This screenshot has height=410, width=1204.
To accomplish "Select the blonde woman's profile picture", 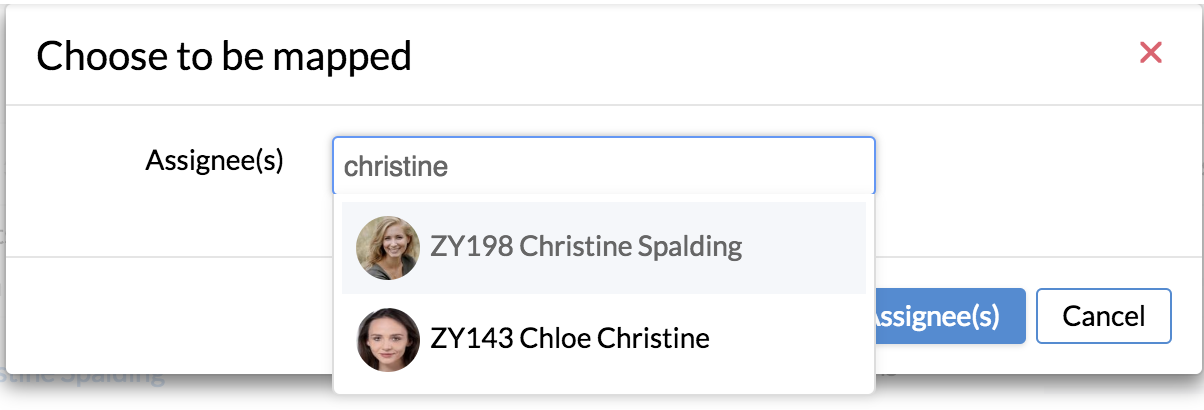I will click(x=388, y=247).
